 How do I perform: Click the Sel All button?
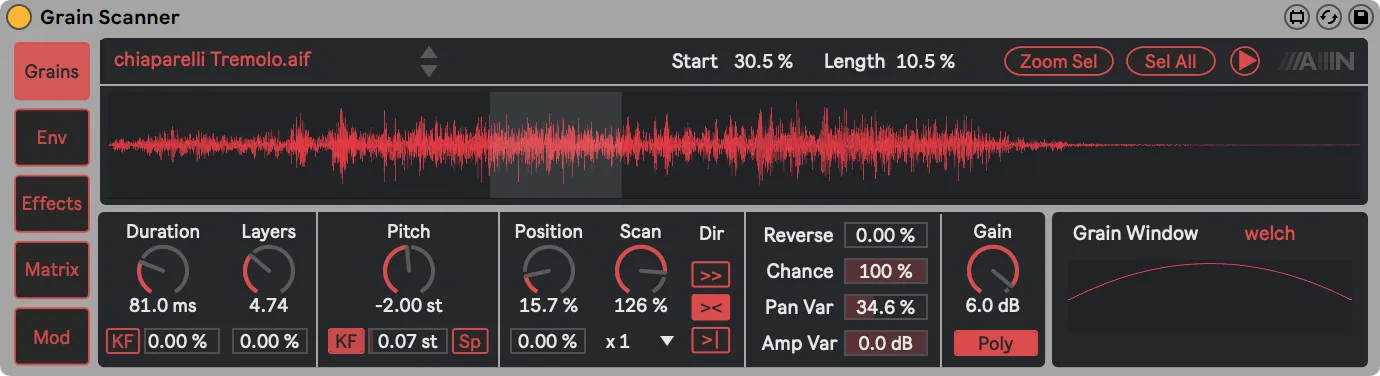tap(1171, 61)
